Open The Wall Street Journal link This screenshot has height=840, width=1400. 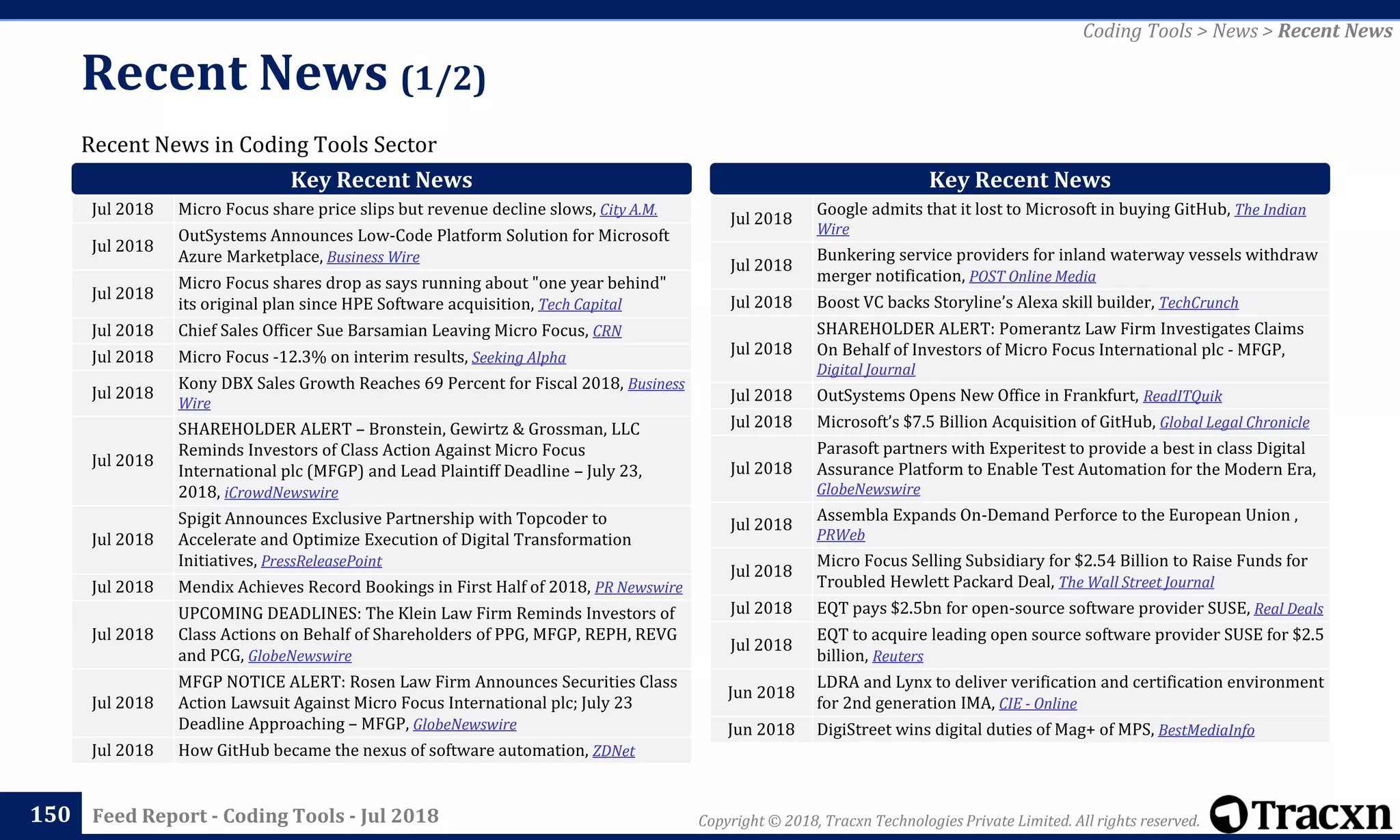coord(1136,582)
